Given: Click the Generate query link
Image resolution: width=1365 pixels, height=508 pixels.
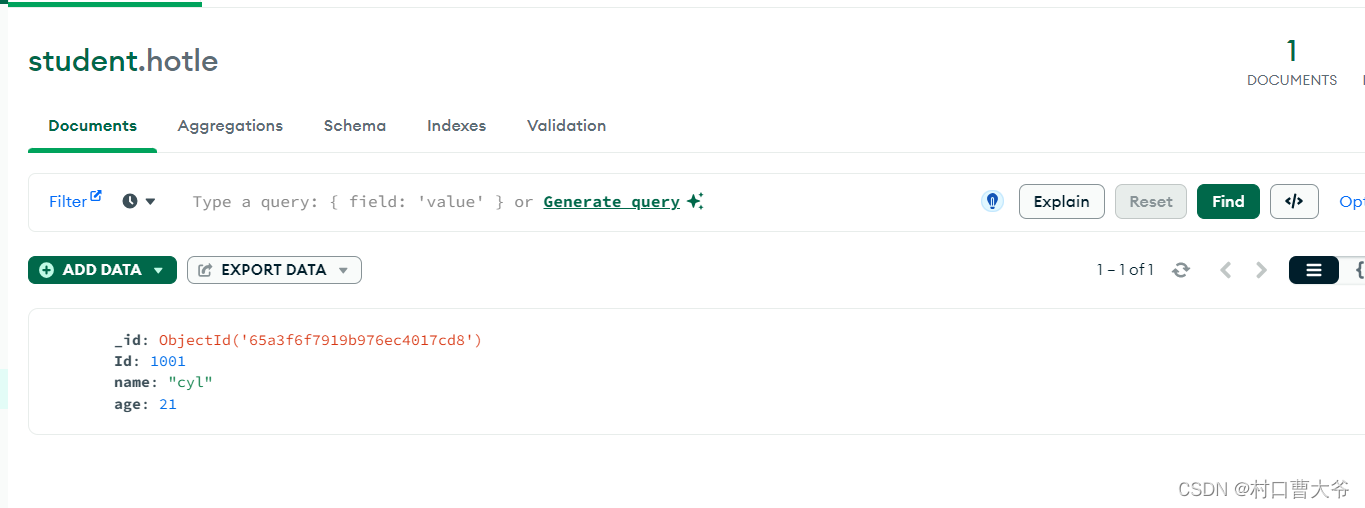Looking at the screenshot, I should pos(611,202).
